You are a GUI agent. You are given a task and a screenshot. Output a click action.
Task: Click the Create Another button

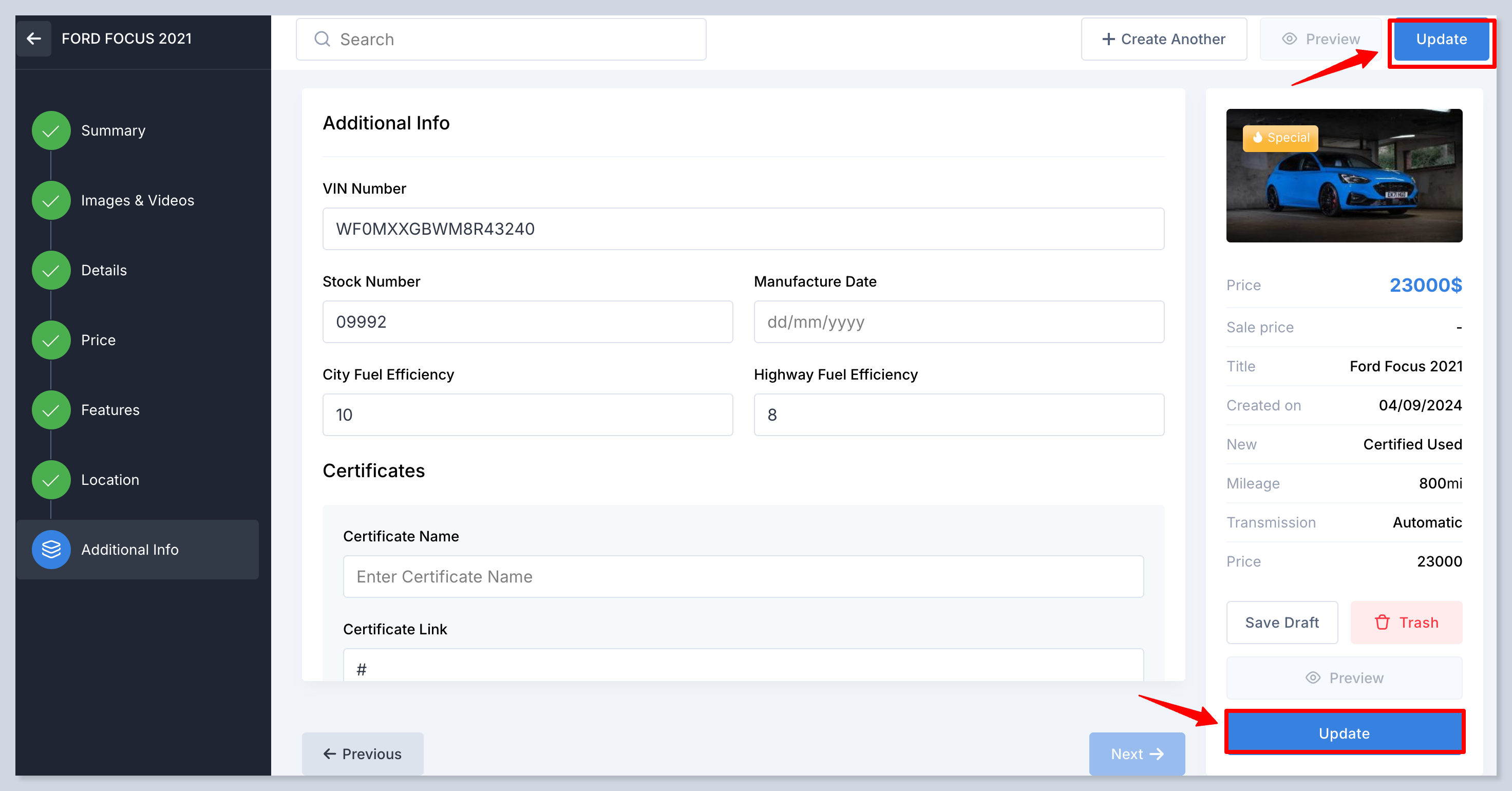[x=1163, y=40]
